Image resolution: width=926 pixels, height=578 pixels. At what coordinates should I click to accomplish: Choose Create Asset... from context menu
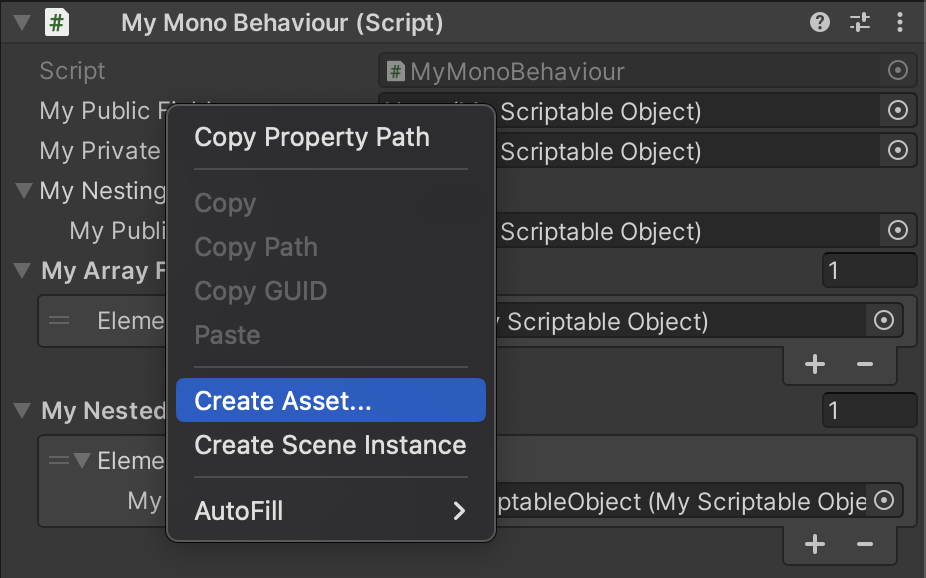click(x=330, y=401)
